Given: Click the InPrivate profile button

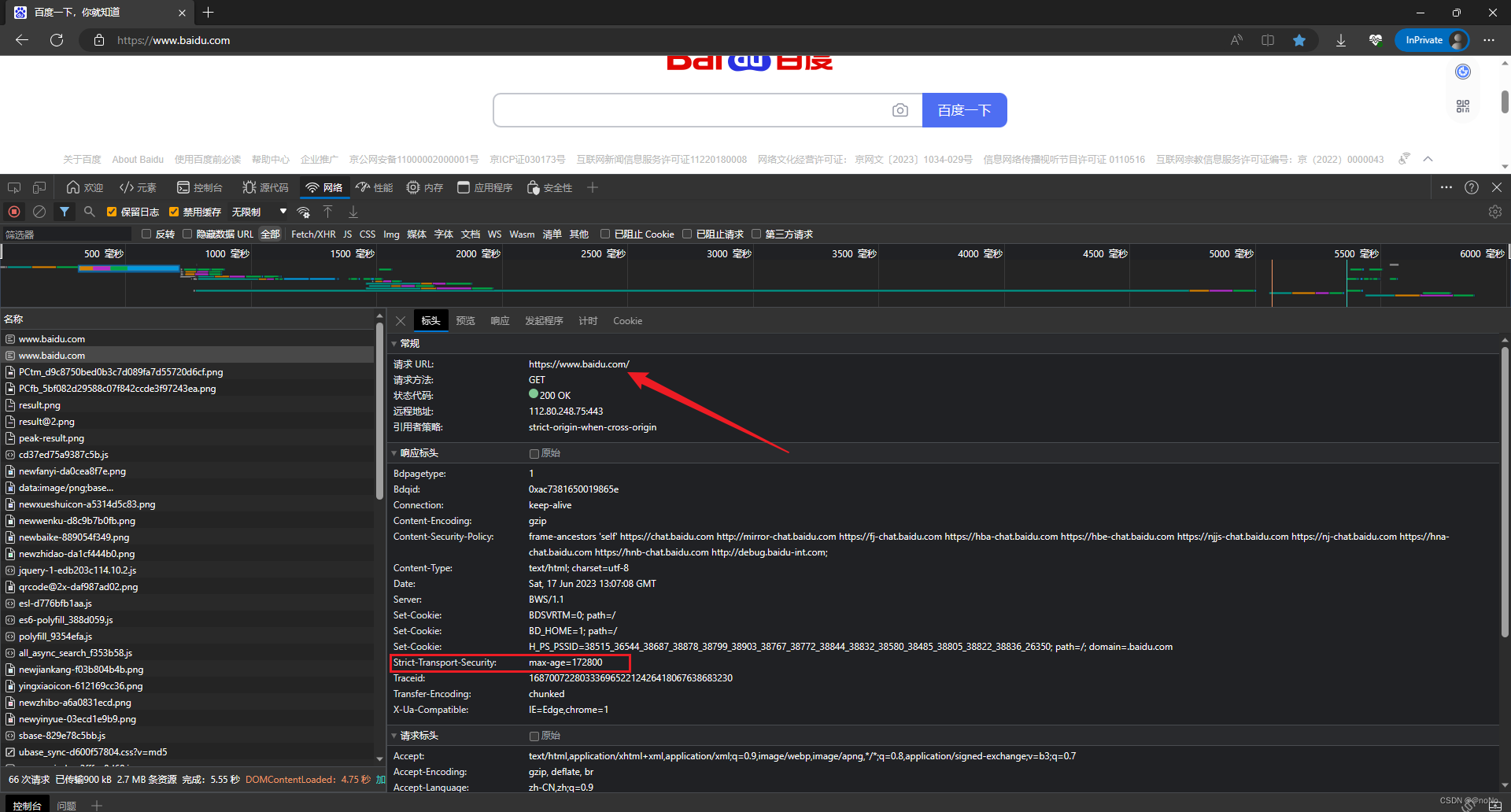Looking at the screenshot, I should pos(1432,40).
